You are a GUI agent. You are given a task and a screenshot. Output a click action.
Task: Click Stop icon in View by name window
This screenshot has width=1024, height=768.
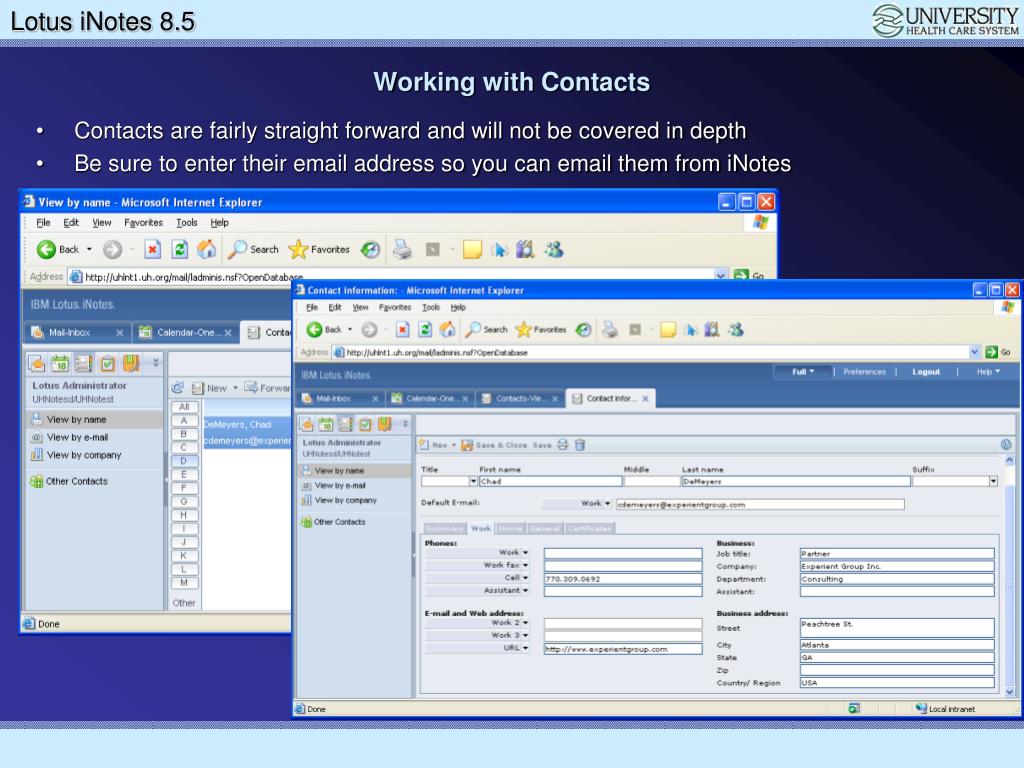pos(152,249)
